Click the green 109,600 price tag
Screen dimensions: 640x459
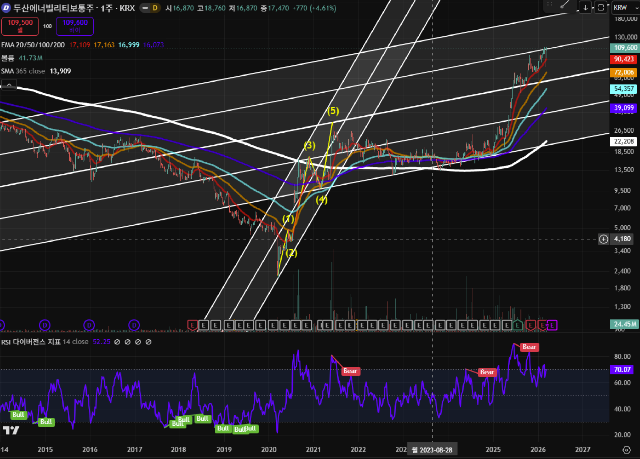click(x=624, y=48)
